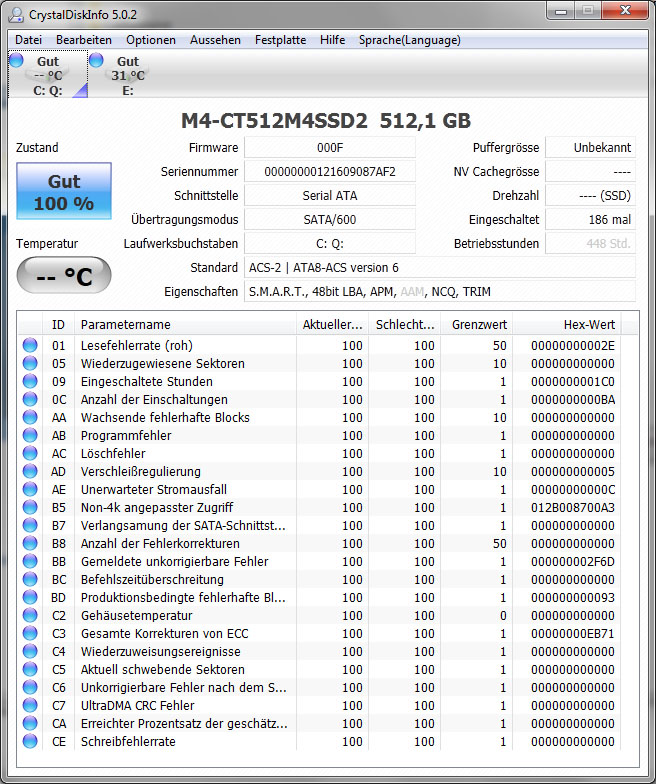Image resolution: width=656 pixels, height=784 pixels.
Task: Click the Seriennummer value field
Action: coord(330,172)
